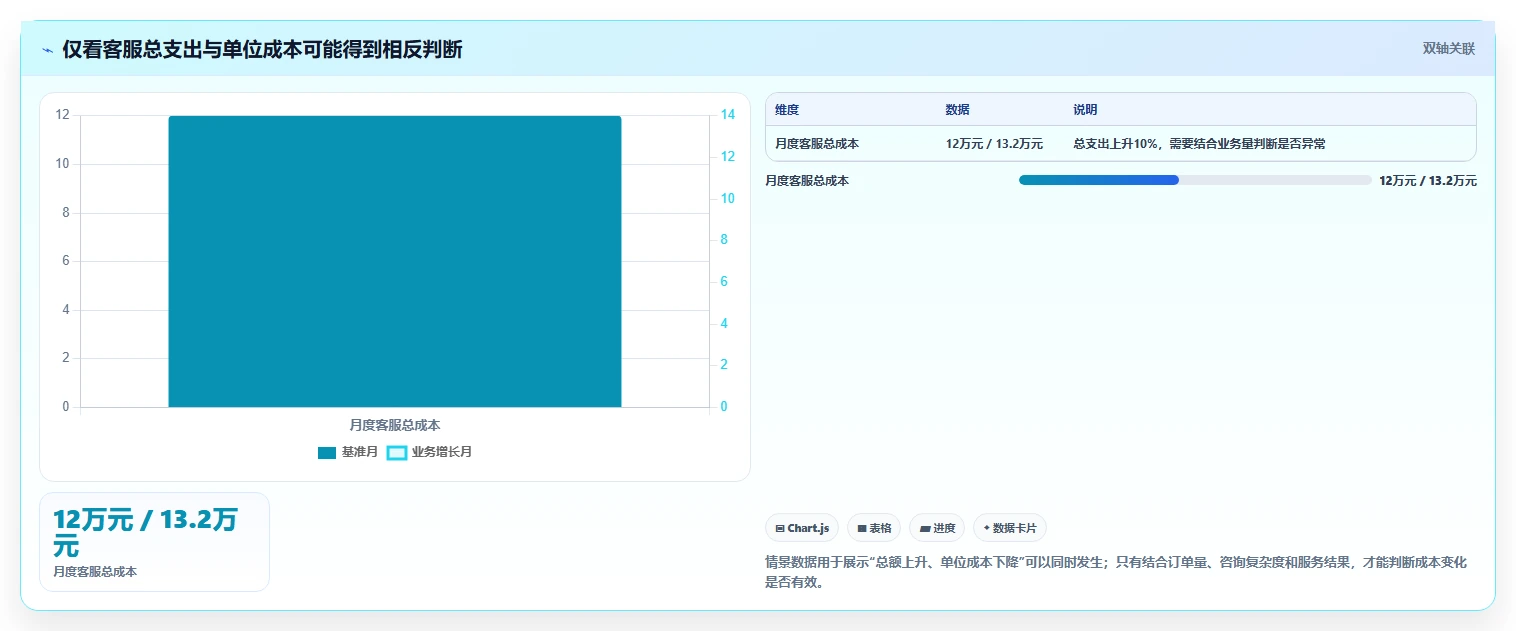Click the 维度 table column header

point(787,110)
